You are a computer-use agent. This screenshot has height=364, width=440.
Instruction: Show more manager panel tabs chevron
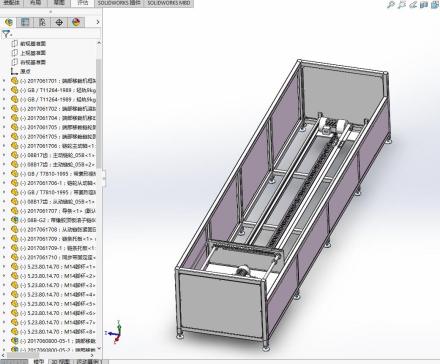pos(98,22)
